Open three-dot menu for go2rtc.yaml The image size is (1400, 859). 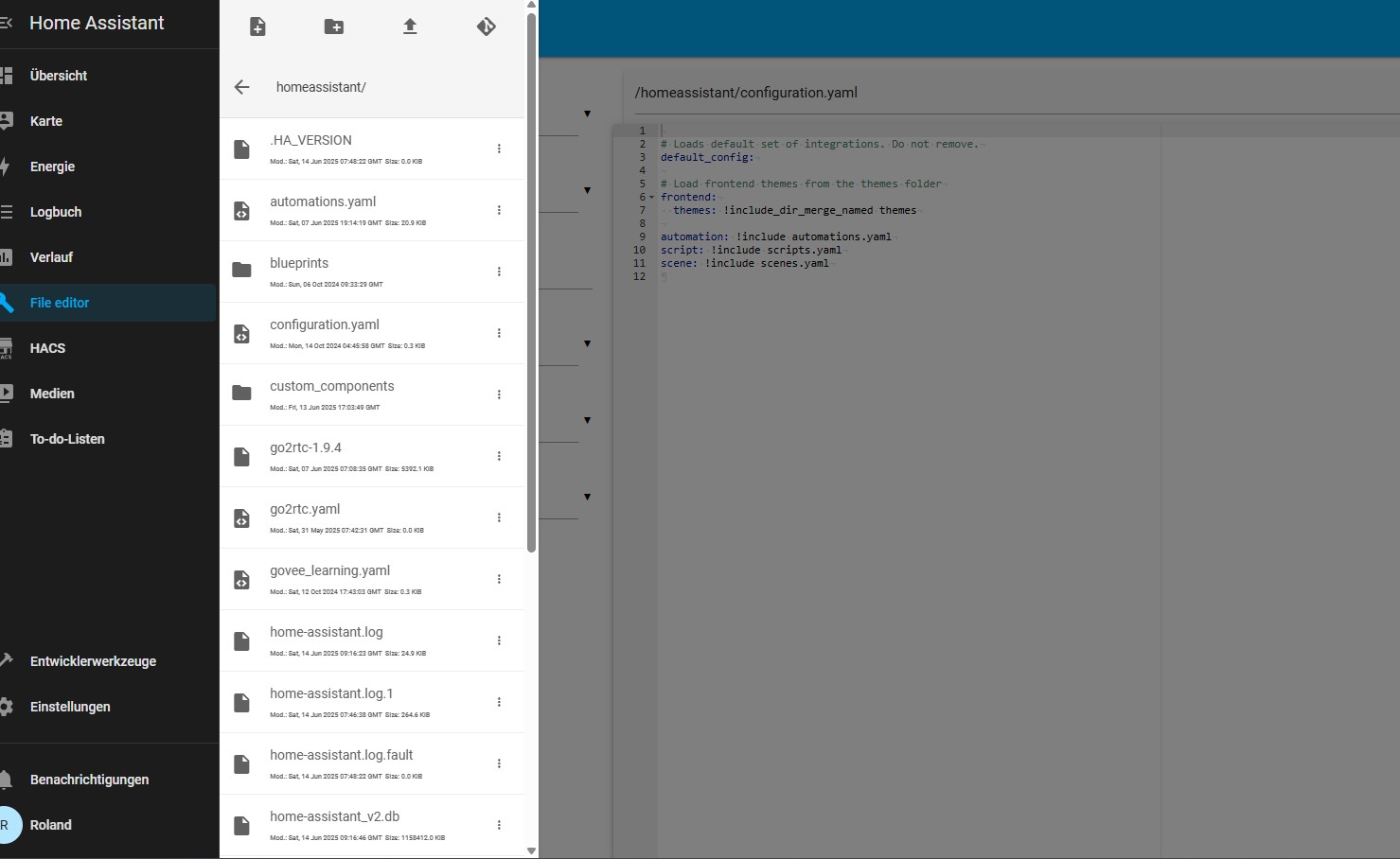click(499, 517)
